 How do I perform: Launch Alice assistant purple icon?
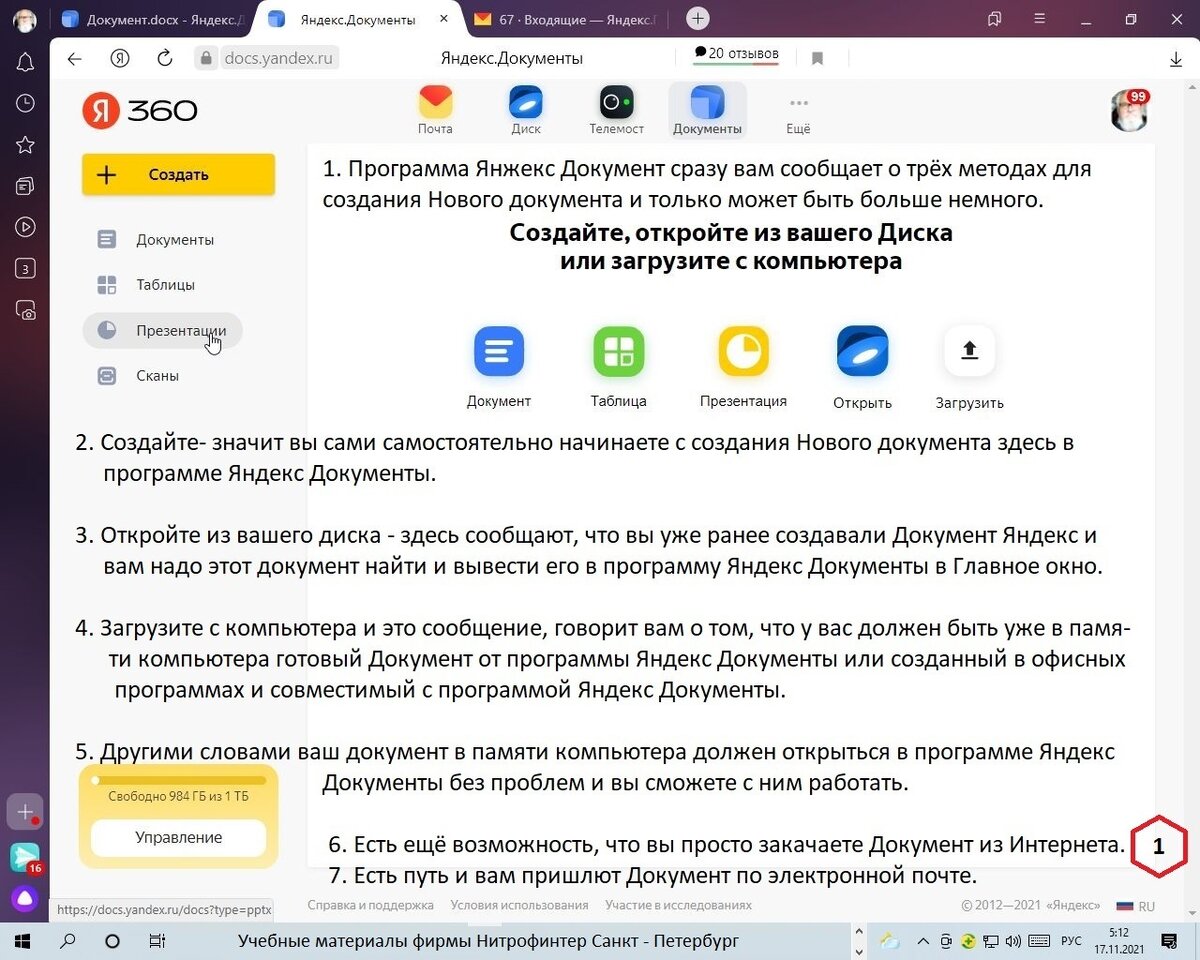click(x=25, y=899)
